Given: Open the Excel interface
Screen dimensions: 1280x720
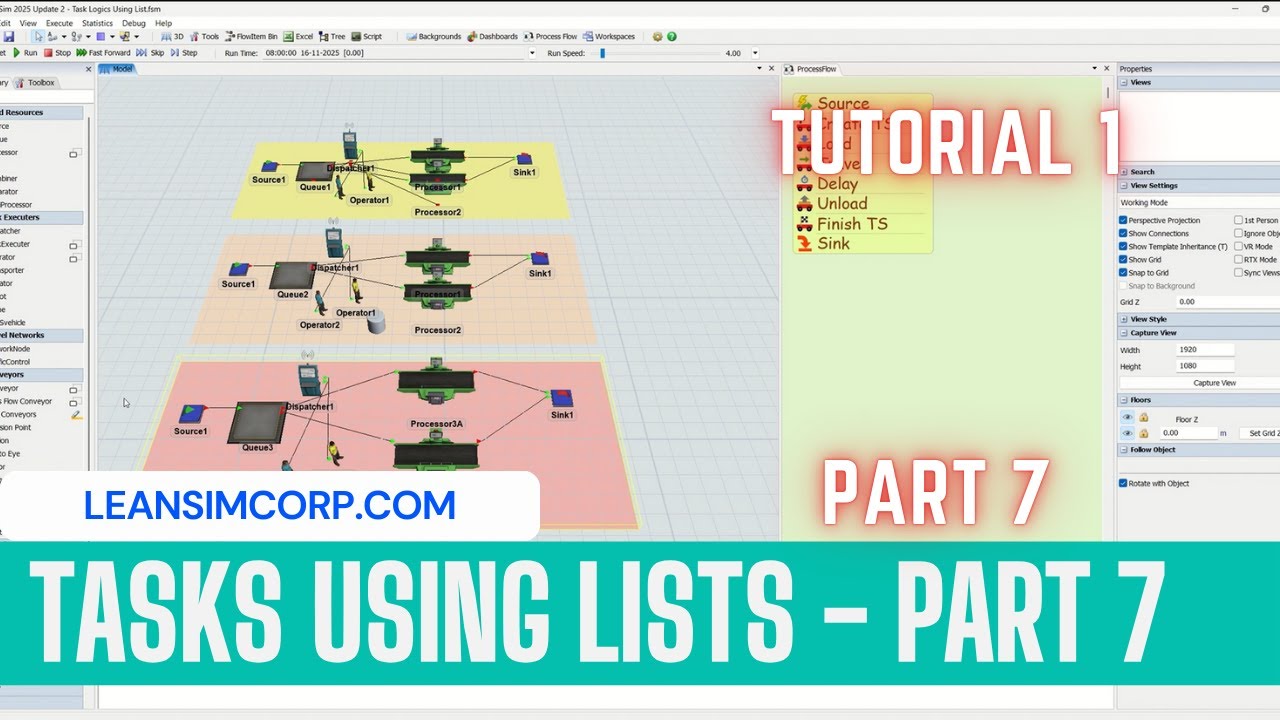Looking at the screenshot, I should [x=297, y=36].
